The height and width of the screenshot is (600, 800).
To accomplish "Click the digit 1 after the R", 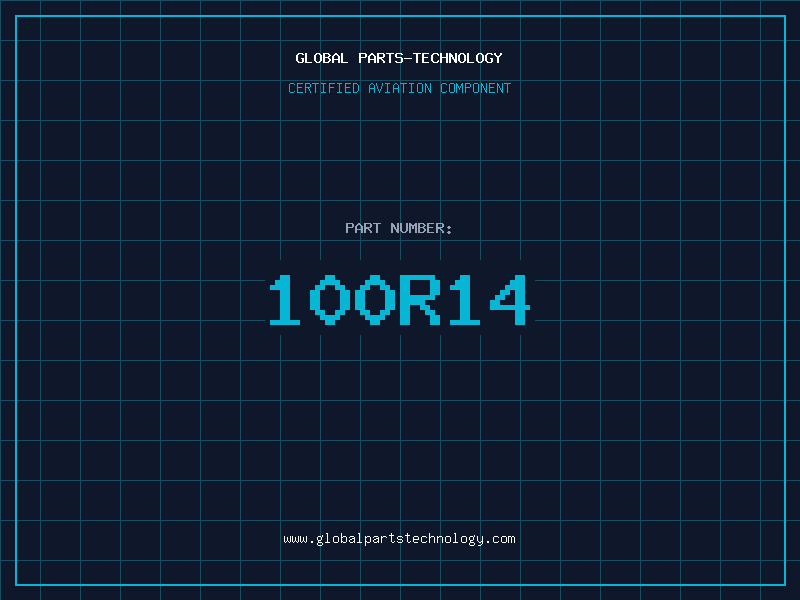I will (x=464, y=300).
